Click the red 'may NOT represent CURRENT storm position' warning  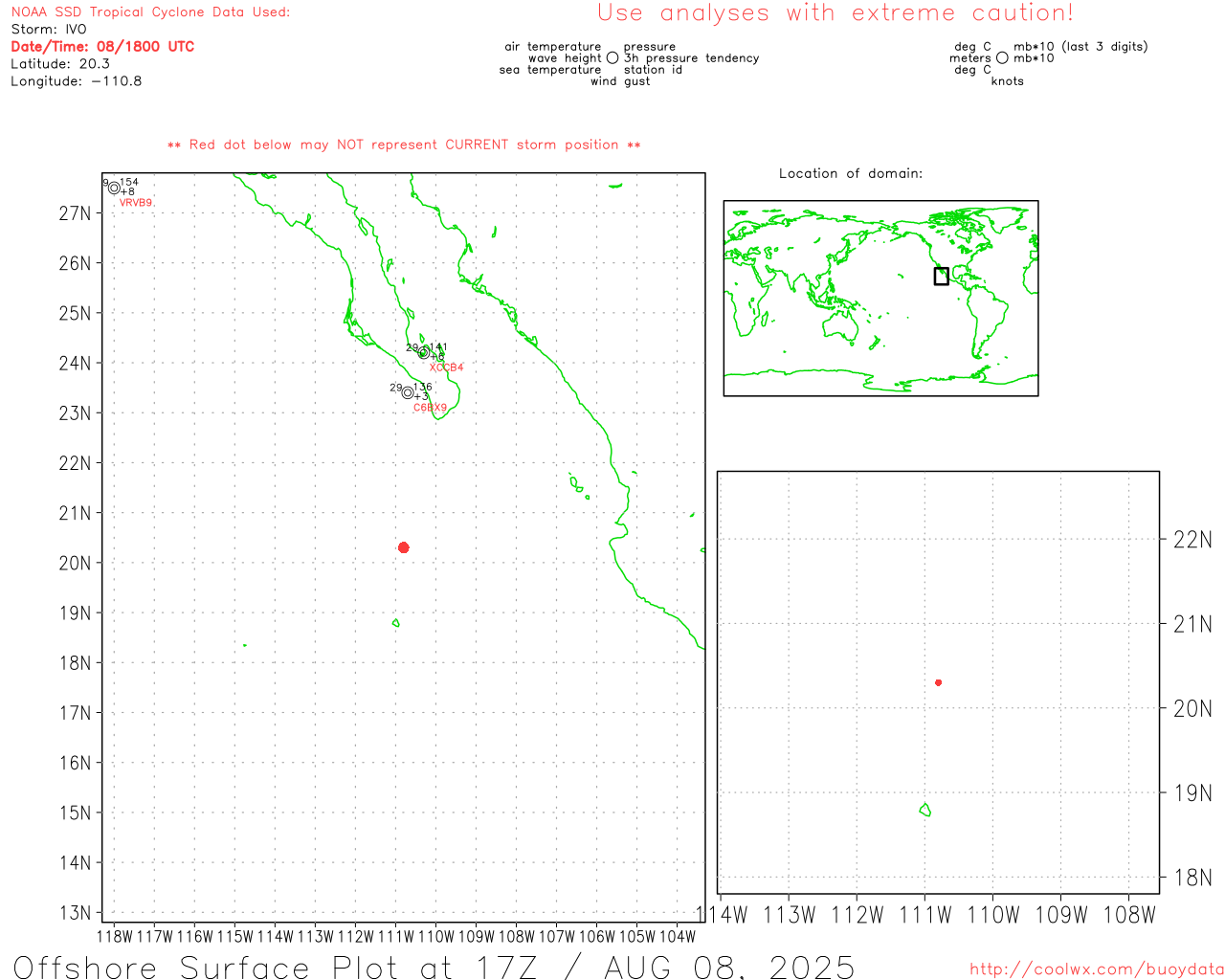pos(404,145)
